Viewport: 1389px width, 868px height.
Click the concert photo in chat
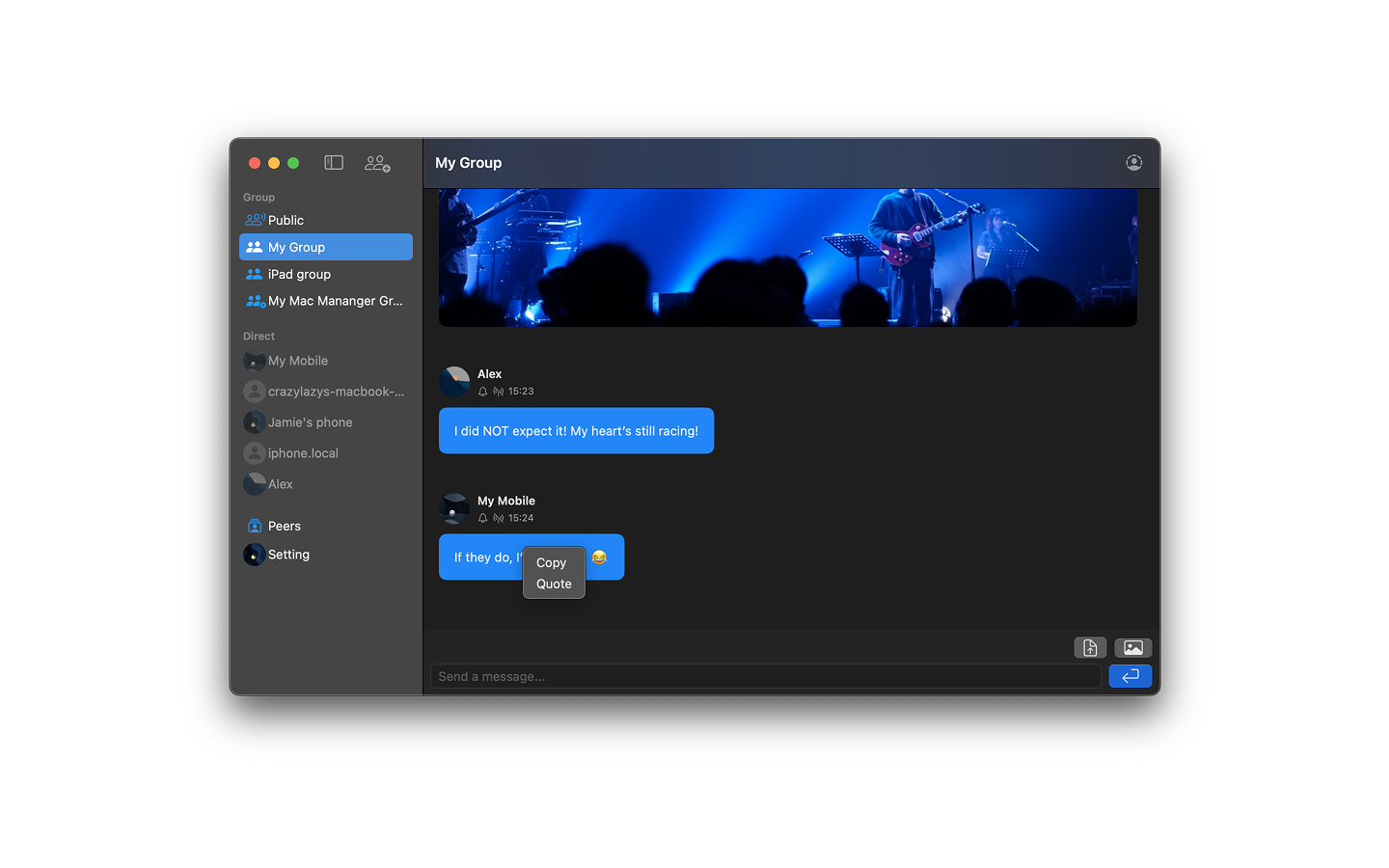coord(788,258)
